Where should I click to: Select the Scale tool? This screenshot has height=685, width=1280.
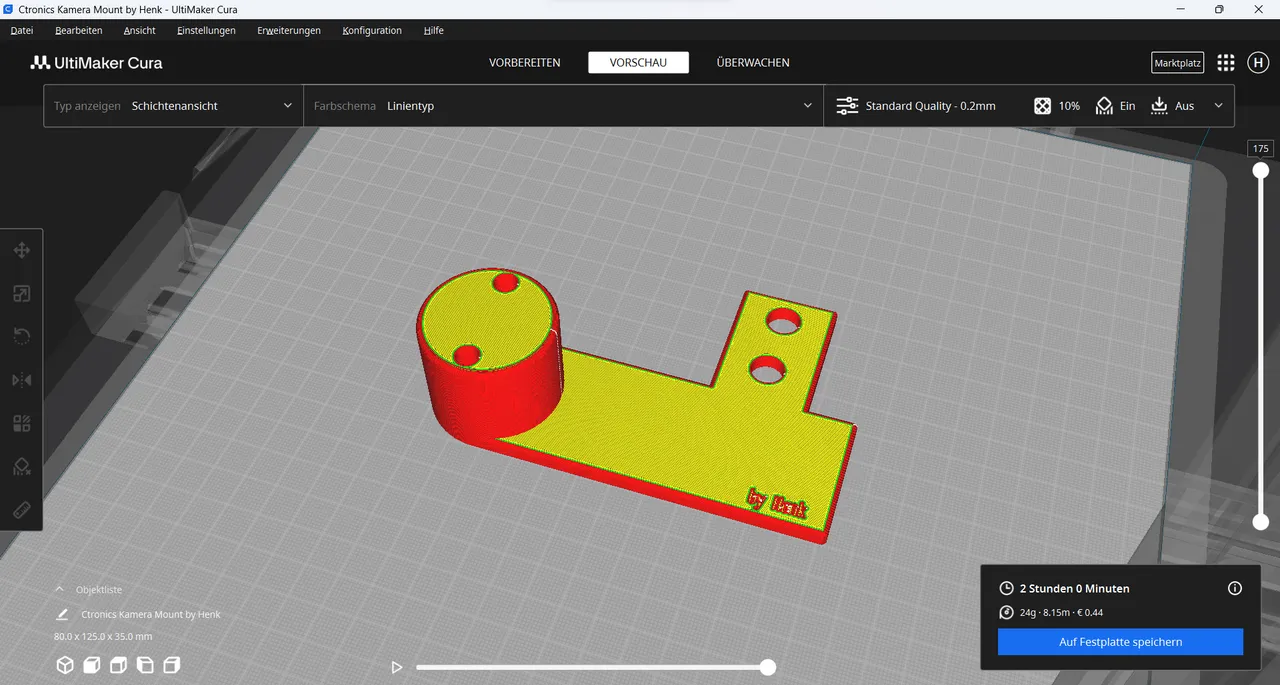click(x=21, y=293)
